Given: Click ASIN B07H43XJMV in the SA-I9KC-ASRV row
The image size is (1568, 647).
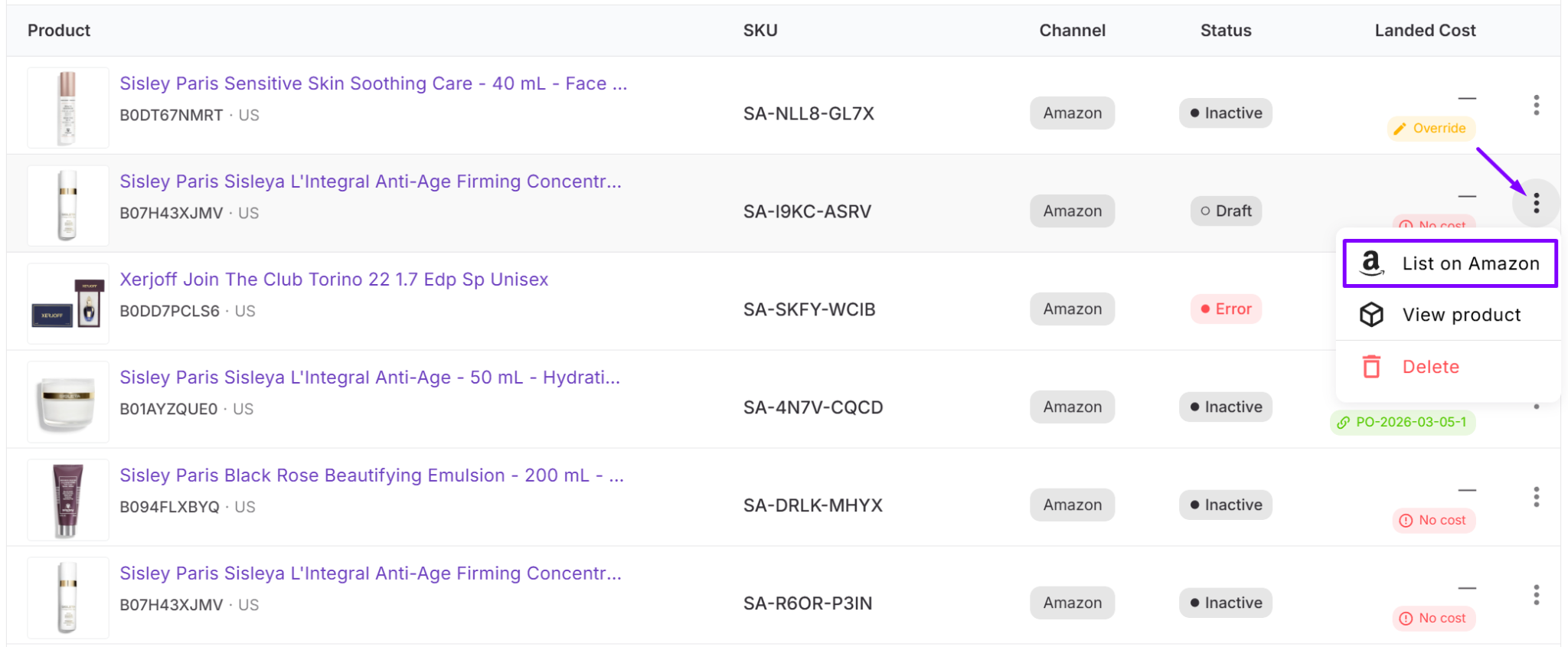Looking at the screenshot, I should point(171,214).
